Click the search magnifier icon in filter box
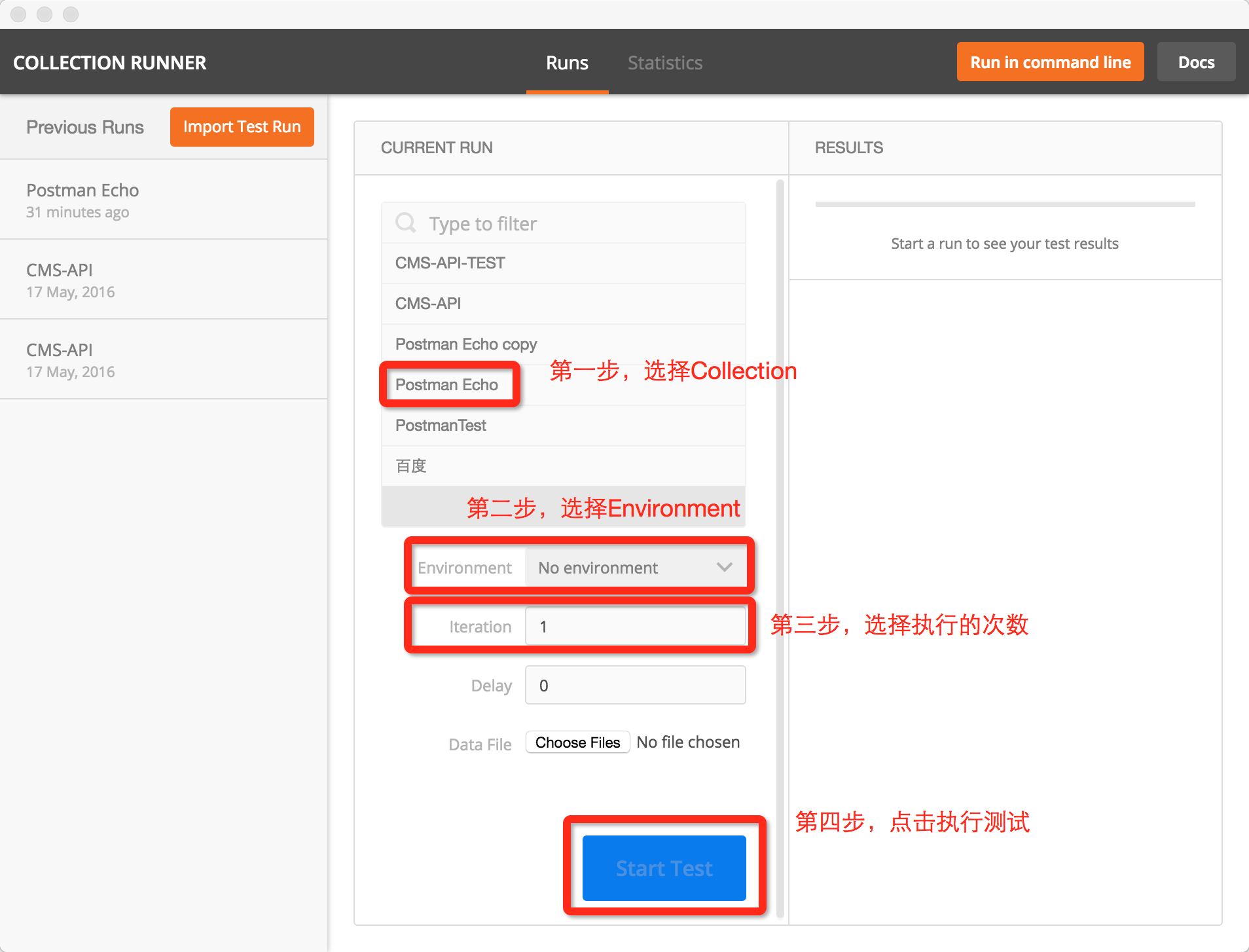 (x=406, y=223)
